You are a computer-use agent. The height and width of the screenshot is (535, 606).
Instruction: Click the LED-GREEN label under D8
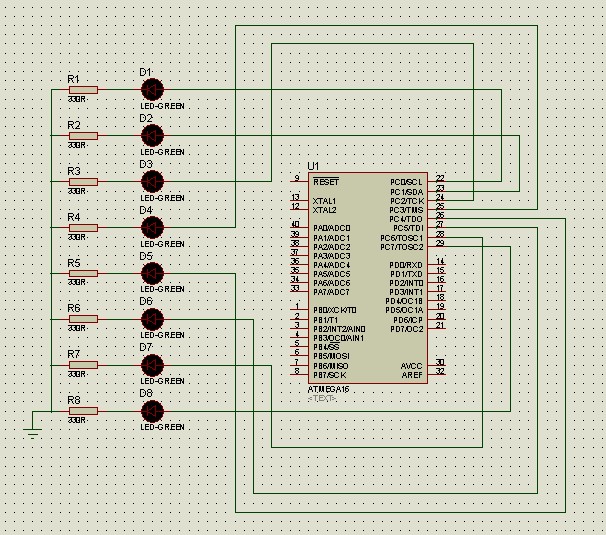[x=162, y=427]
